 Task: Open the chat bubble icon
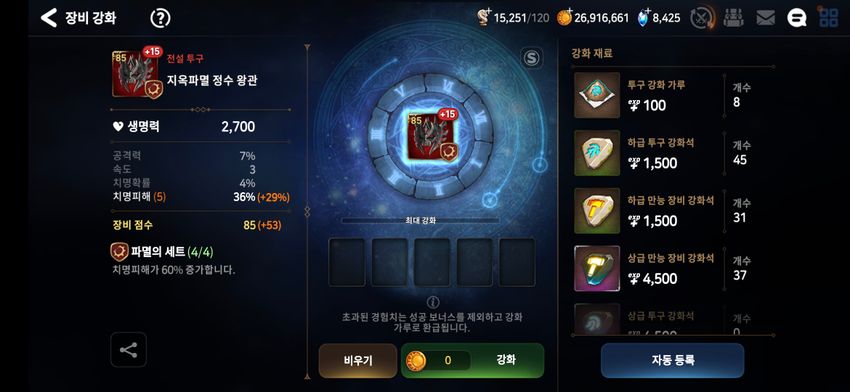point(796,18)
